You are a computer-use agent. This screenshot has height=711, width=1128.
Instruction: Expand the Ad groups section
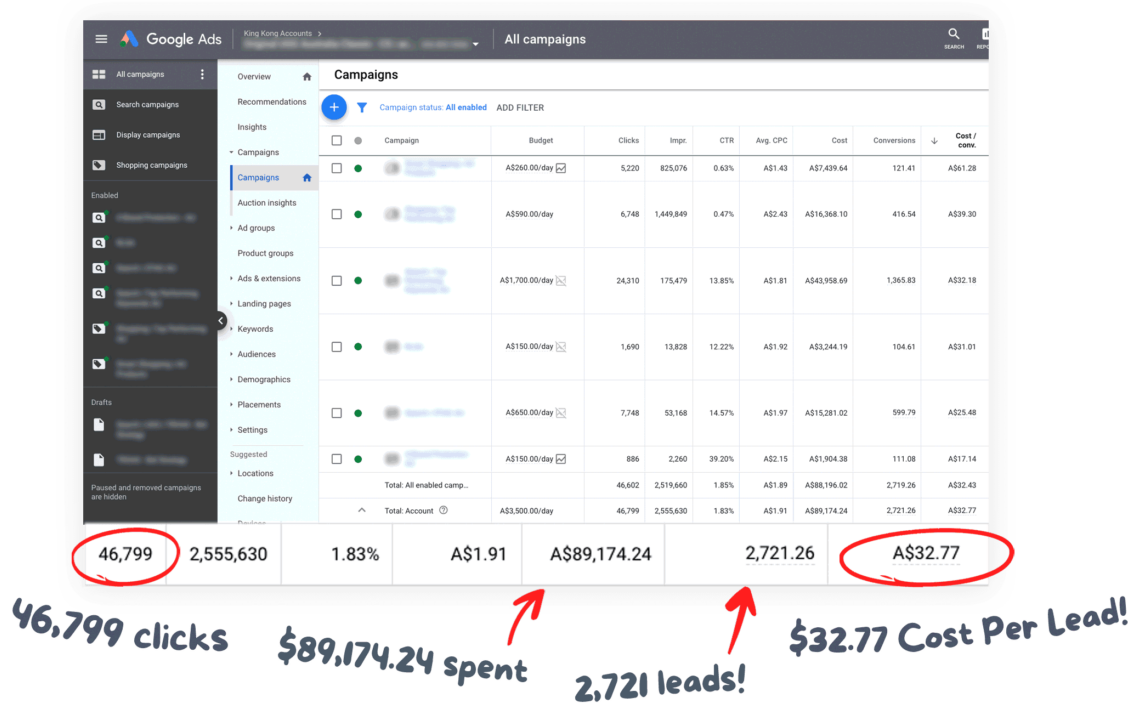[256, 228]
